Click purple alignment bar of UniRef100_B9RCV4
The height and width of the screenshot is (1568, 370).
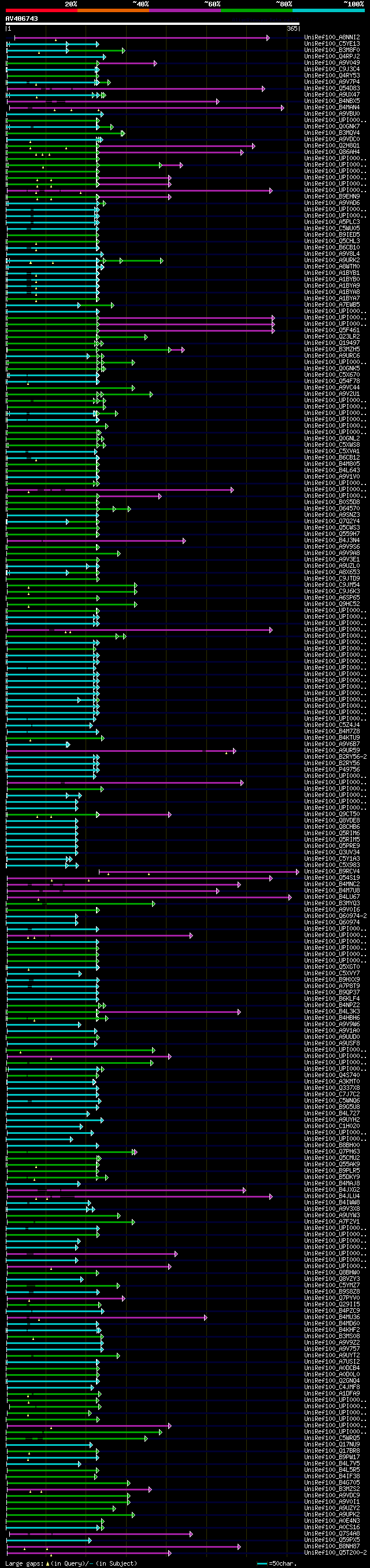tap(199, 872)
